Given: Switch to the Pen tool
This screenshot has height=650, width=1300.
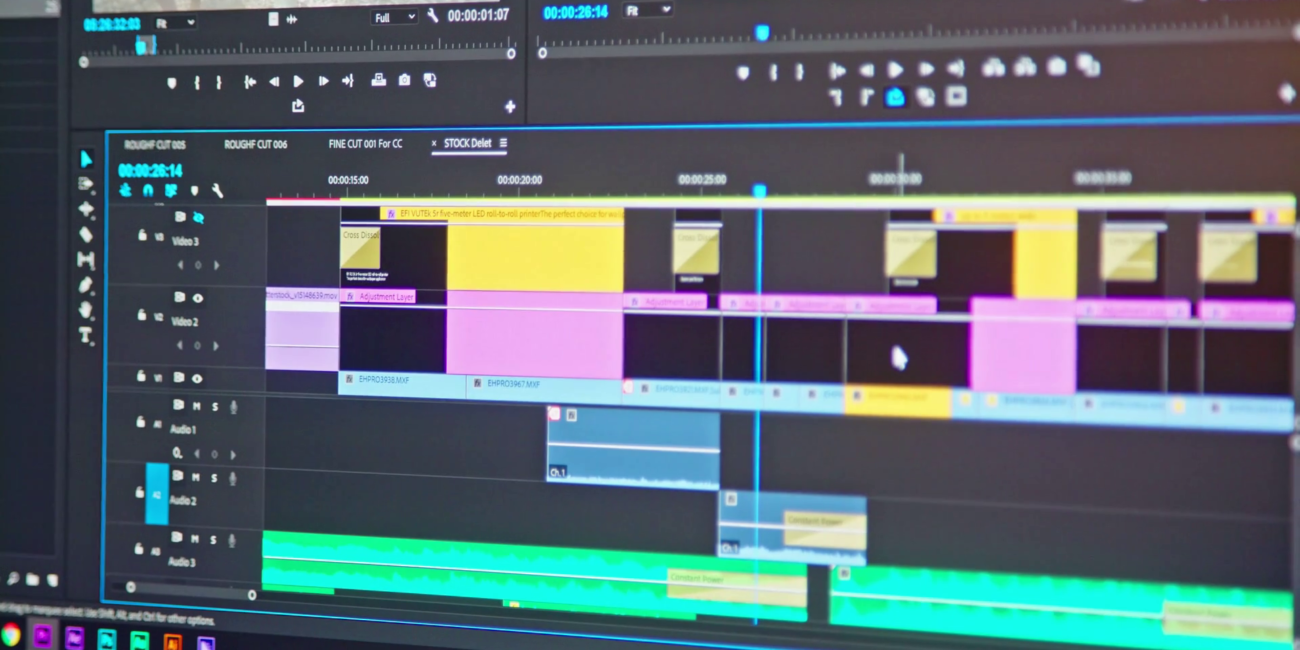Looking at the screenshot, I should 86,285.
